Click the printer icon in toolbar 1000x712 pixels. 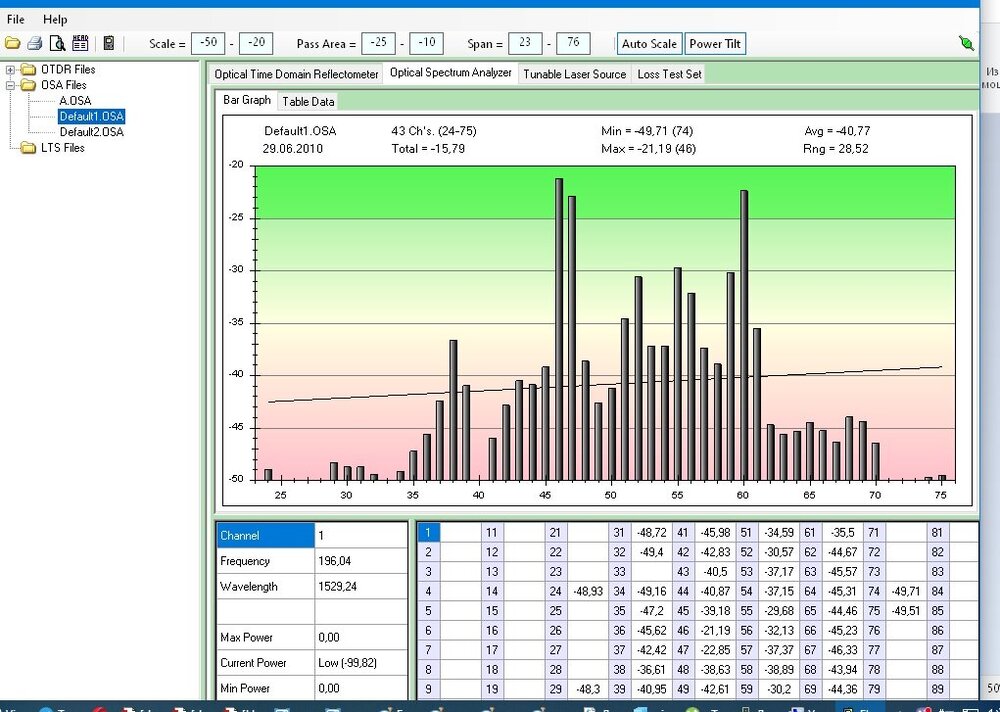click(x=35, y=43)
